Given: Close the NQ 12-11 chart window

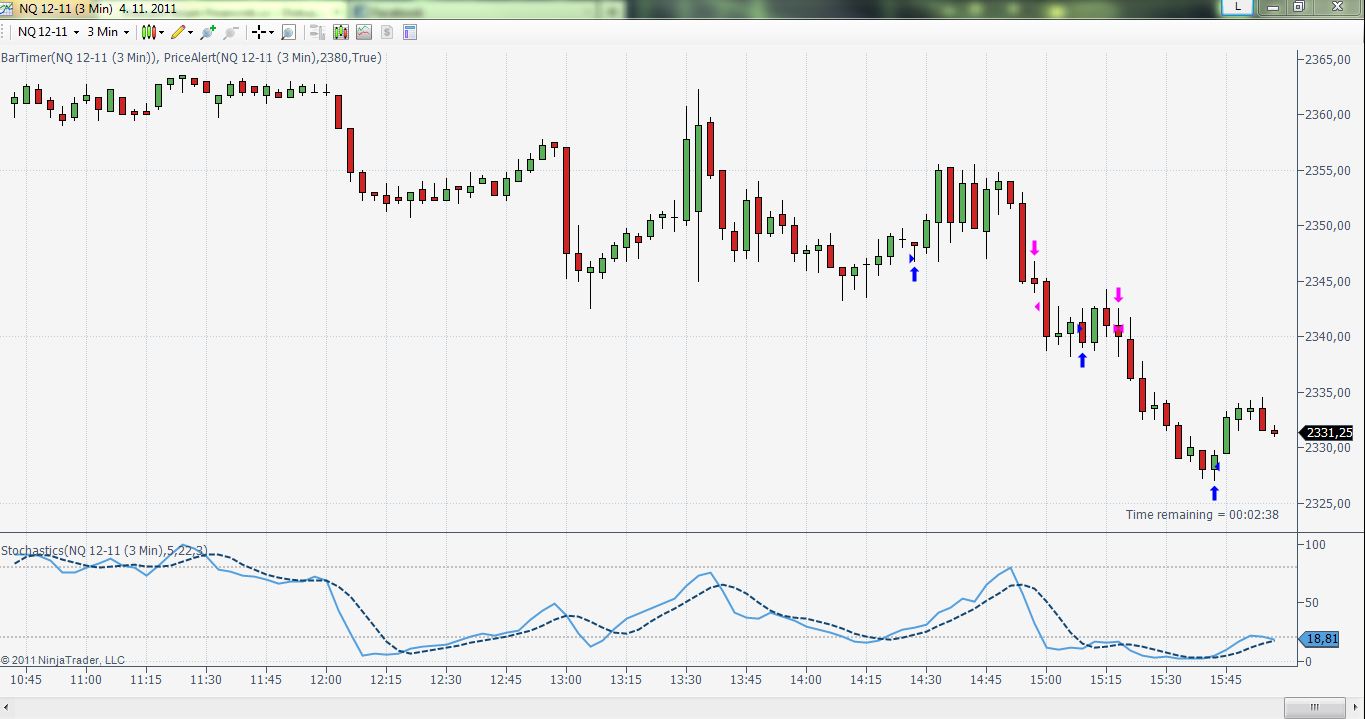Looking at the screenshot, I should click(x=1337, y=7).
